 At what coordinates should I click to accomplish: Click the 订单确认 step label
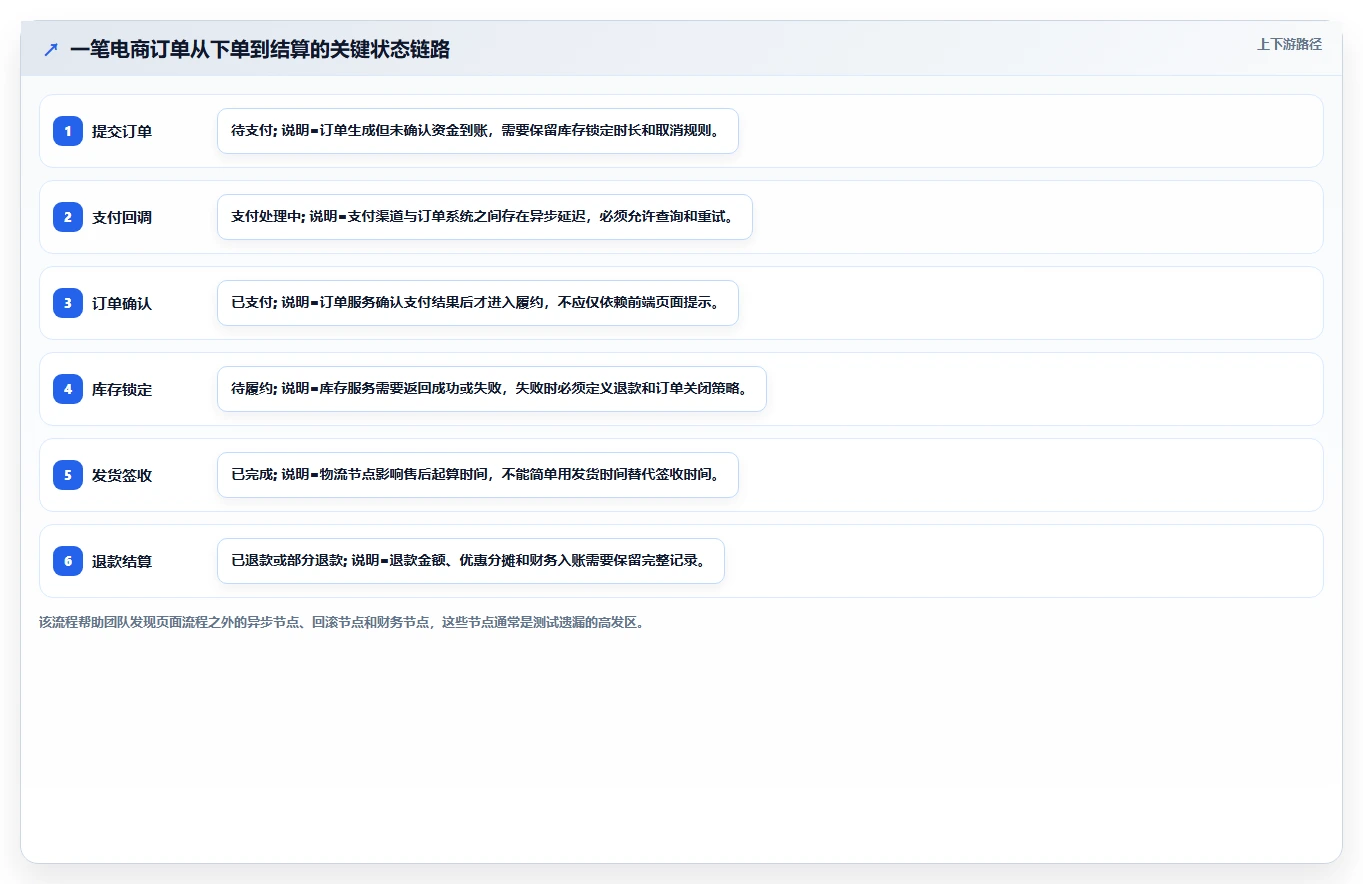pyautogui.click(x=122, y=303)
